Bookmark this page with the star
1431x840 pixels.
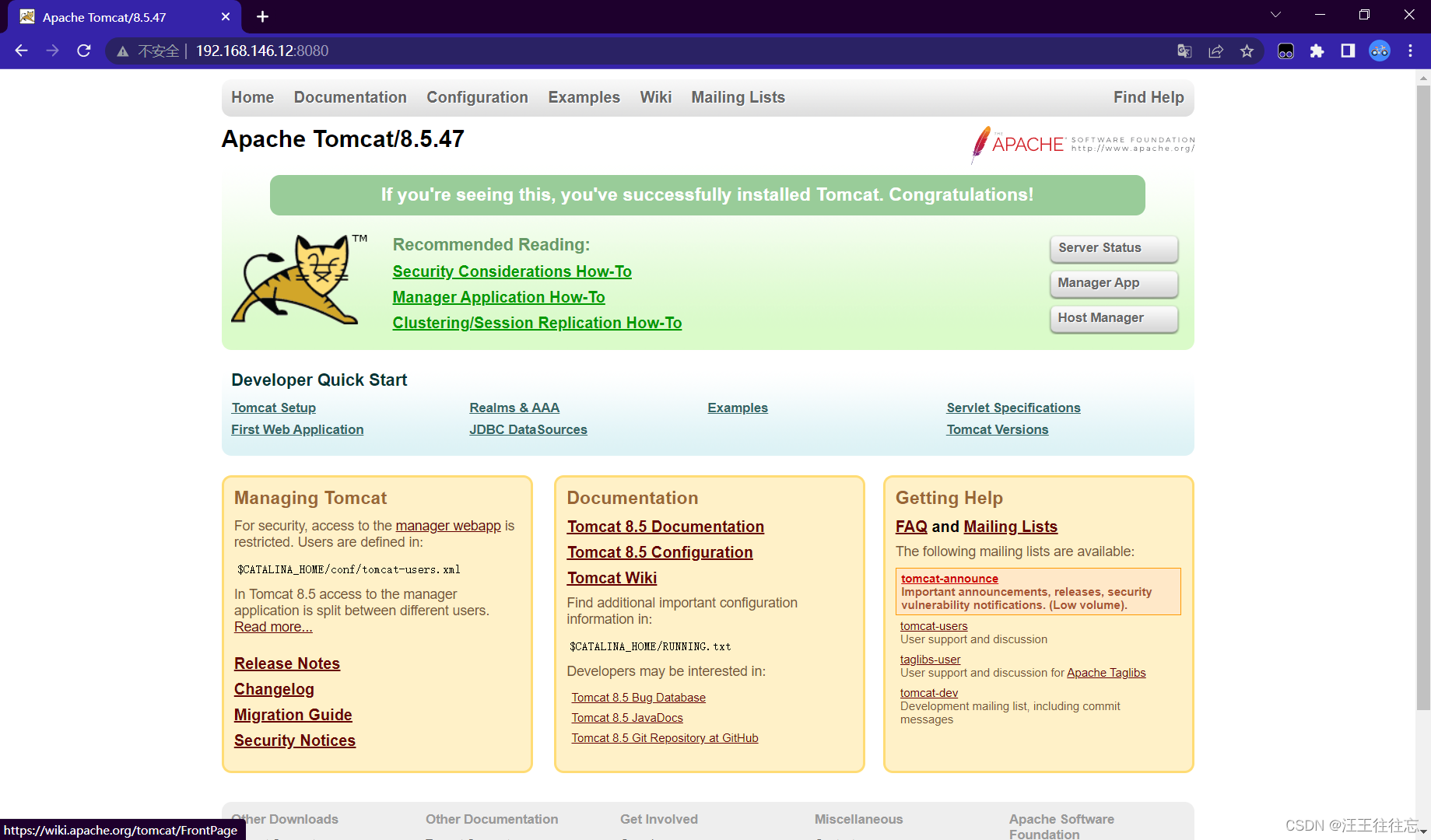point(1247,51)
